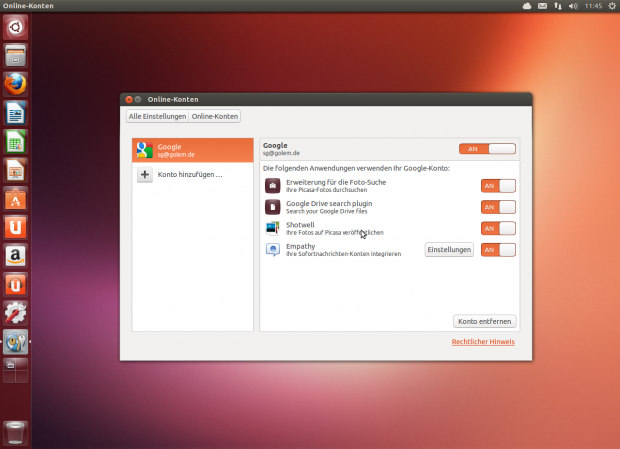Select Konto hinzufügen in the account list
620x449 pixels.
click(x=189, y=175)
